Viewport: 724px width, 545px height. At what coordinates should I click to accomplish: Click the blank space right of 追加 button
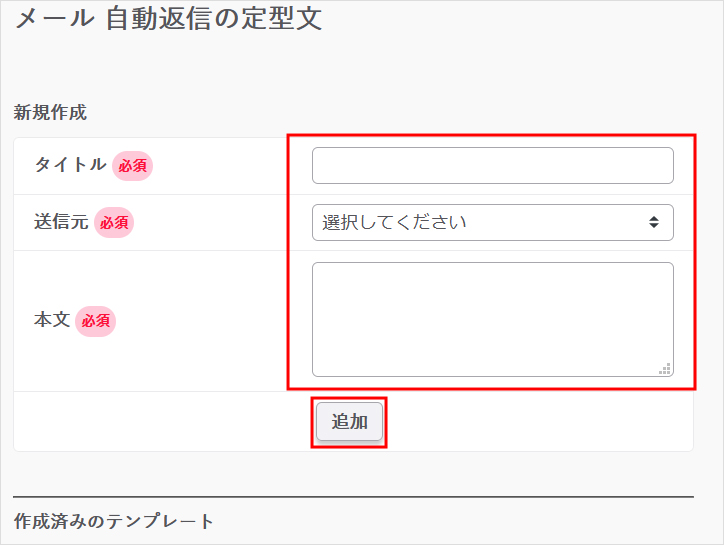(540, 422)
